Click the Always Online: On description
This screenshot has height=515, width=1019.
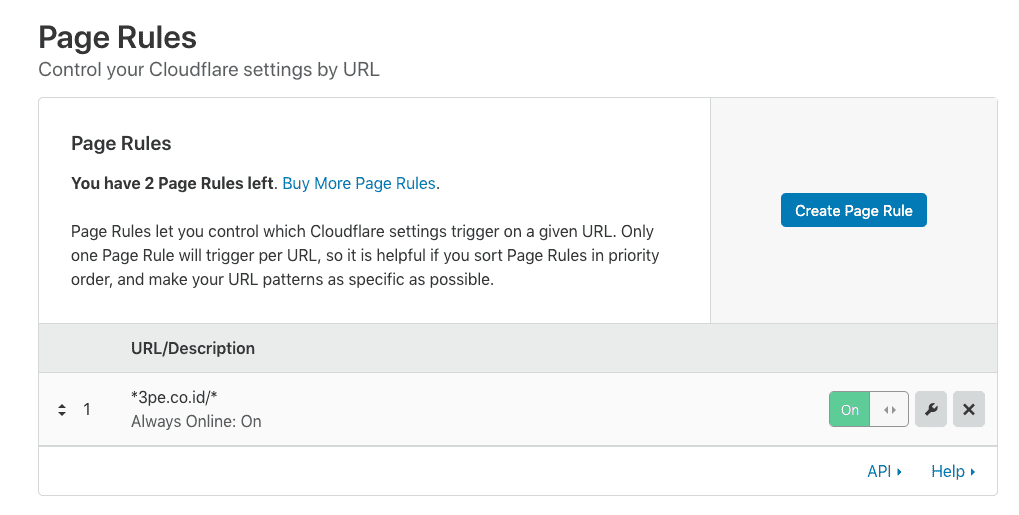pyautogui.click(x=196, y=421)
